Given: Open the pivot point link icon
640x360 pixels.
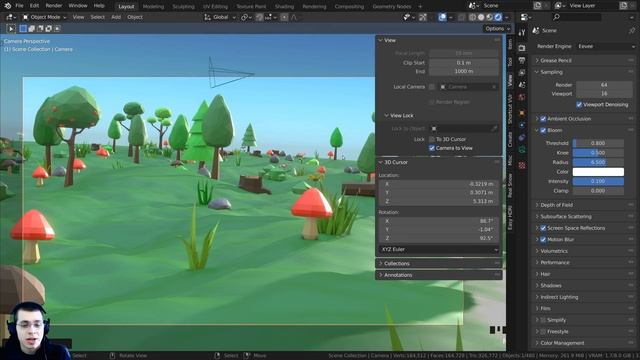Looking at the screenshot, I should pyautogui.click(x=245, y=17).
